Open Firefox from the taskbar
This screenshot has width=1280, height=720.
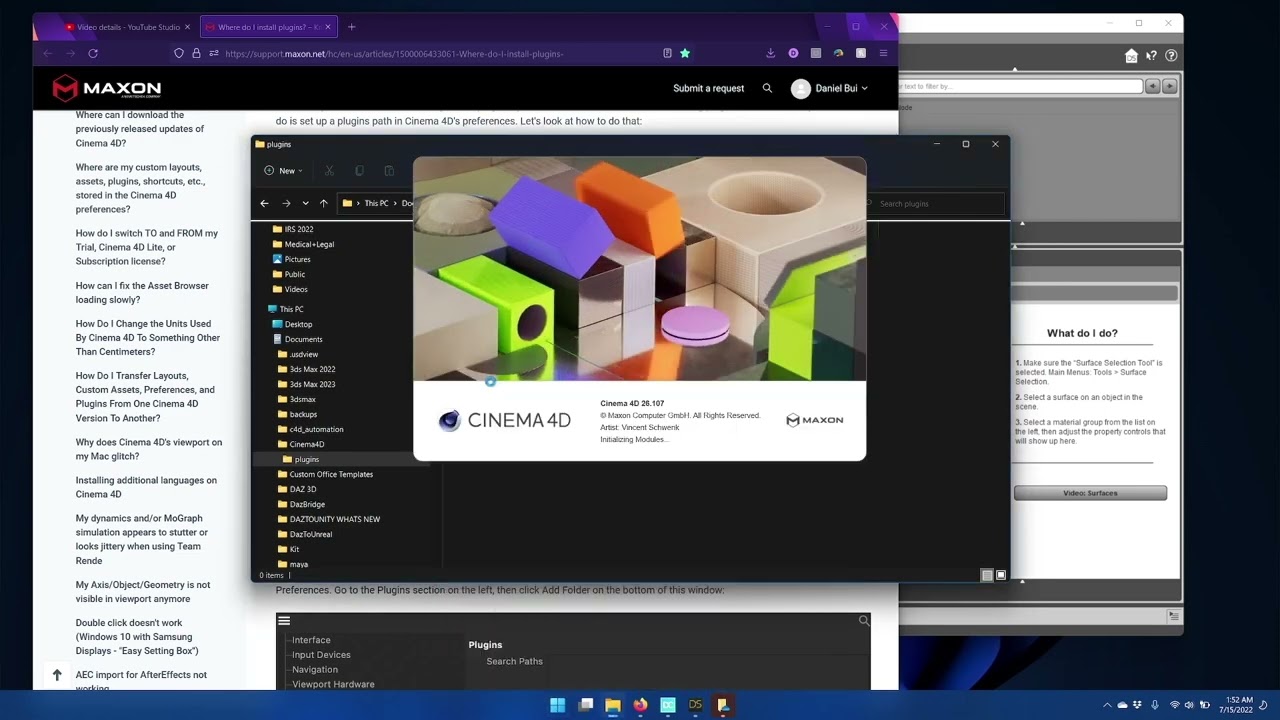(640, 705)
